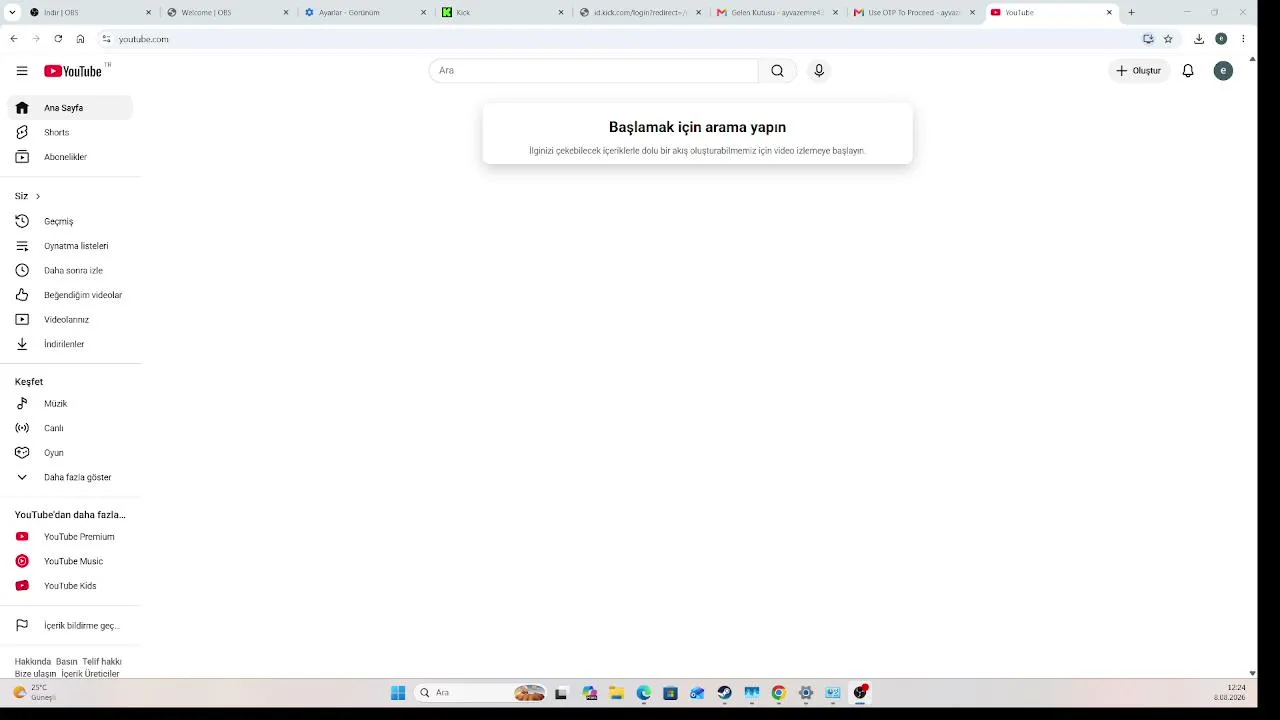Click the Müzik music note icon
The width and height of the screenshot is (1280, 720).
(x=22, y=404)
